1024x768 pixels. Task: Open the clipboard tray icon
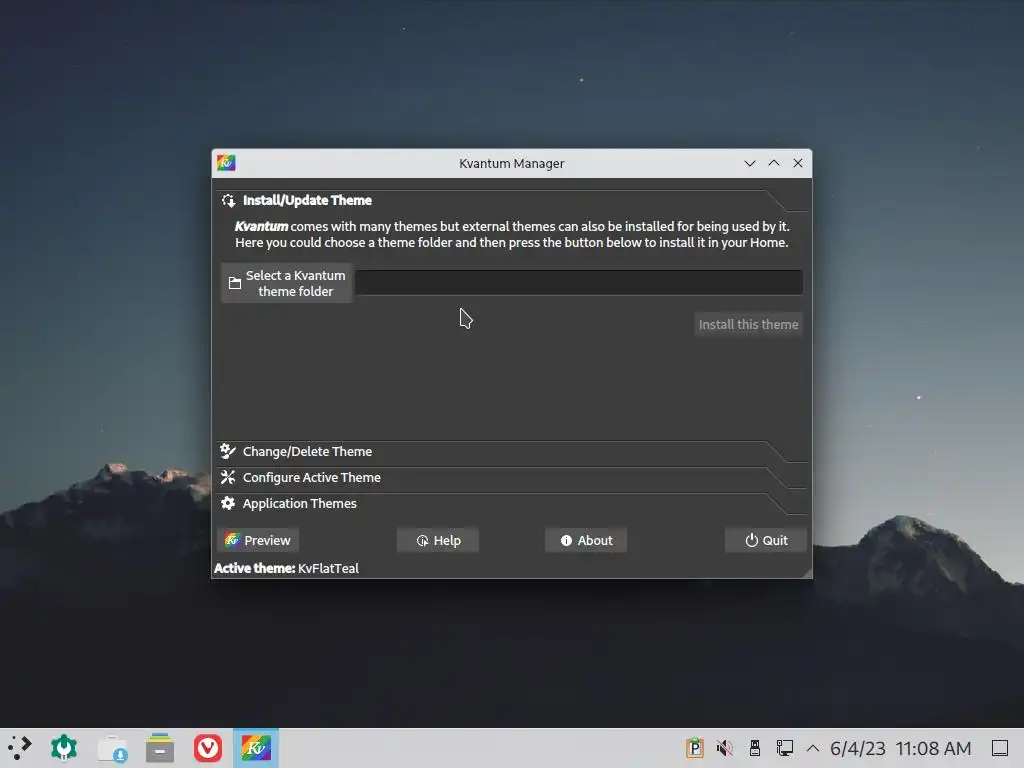tap(695, 748)
